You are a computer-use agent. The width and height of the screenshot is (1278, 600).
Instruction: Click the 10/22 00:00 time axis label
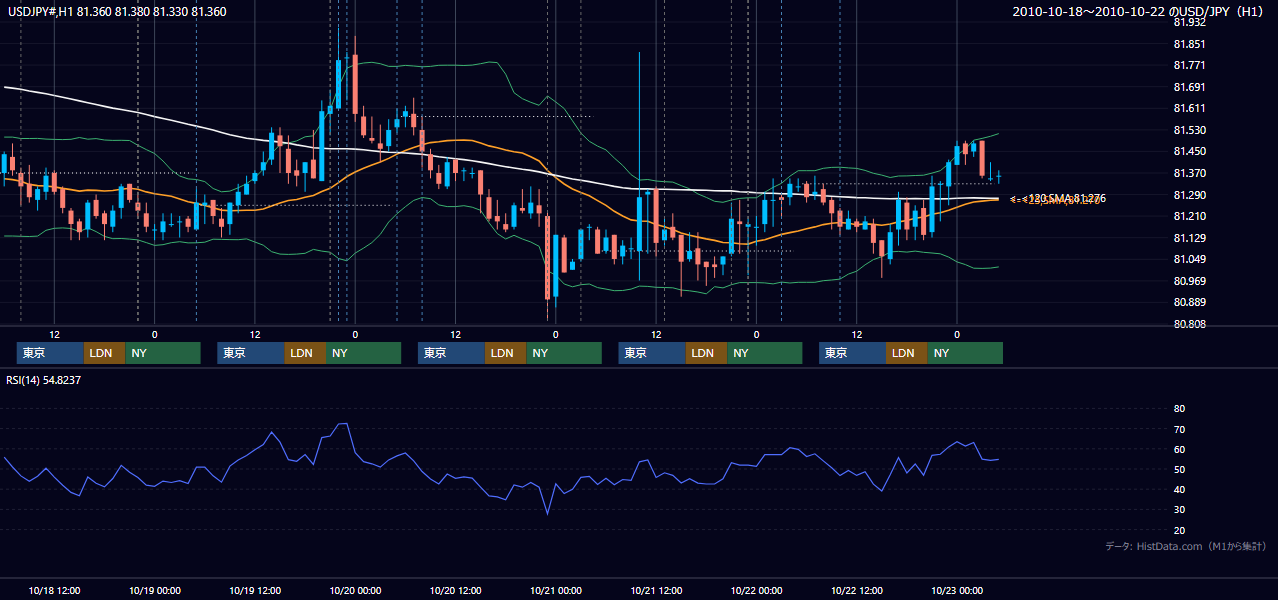point(756,590)
